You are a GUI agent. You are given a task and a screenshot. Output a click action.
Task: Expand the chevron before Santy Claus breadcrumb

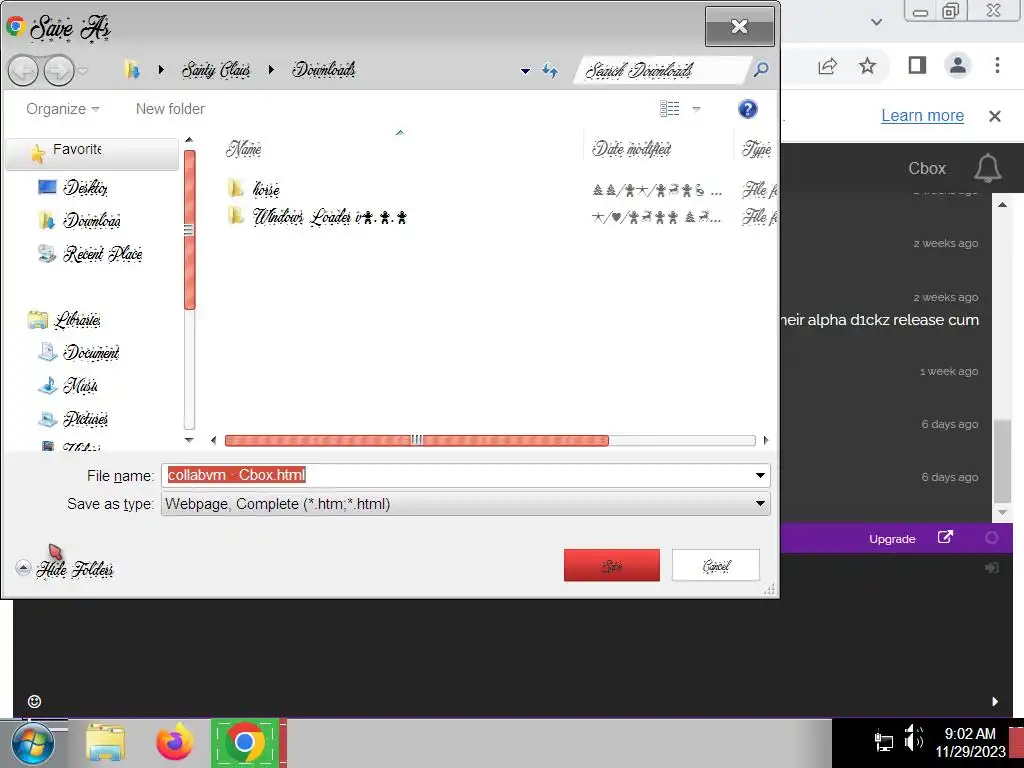coord(161,69)
